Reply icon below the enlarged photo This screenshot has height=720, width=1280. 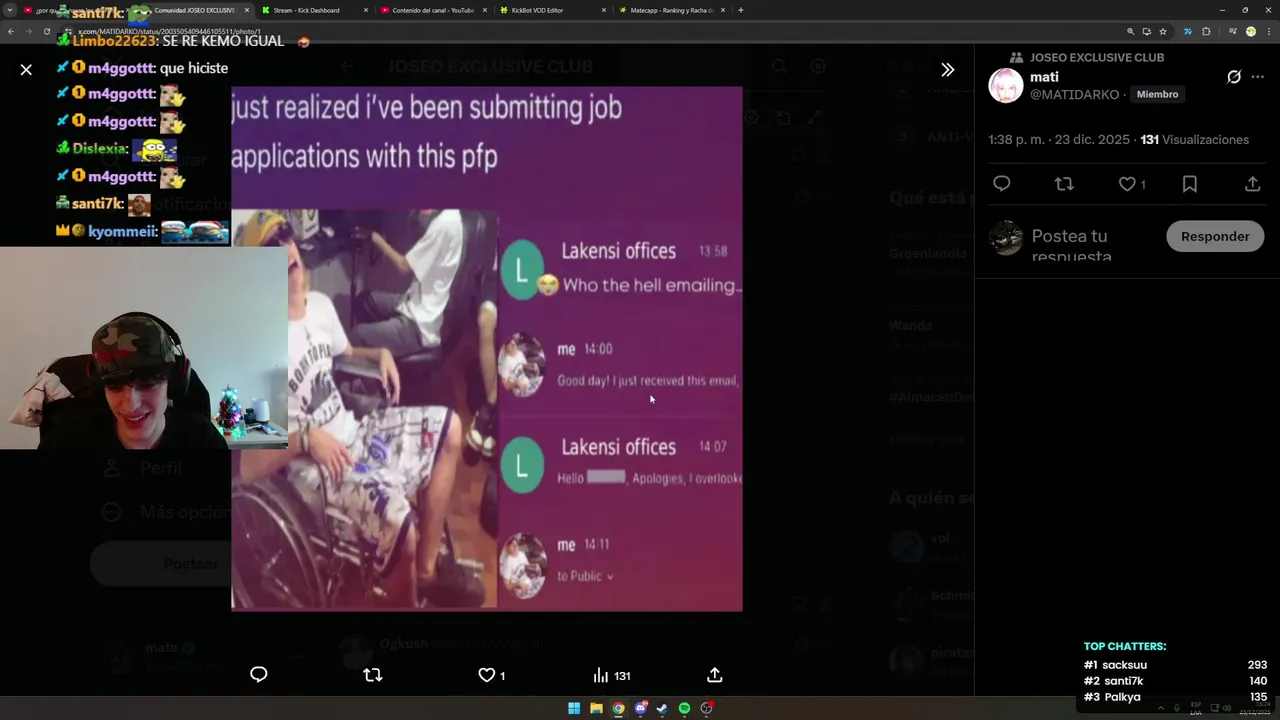[259, 675]
